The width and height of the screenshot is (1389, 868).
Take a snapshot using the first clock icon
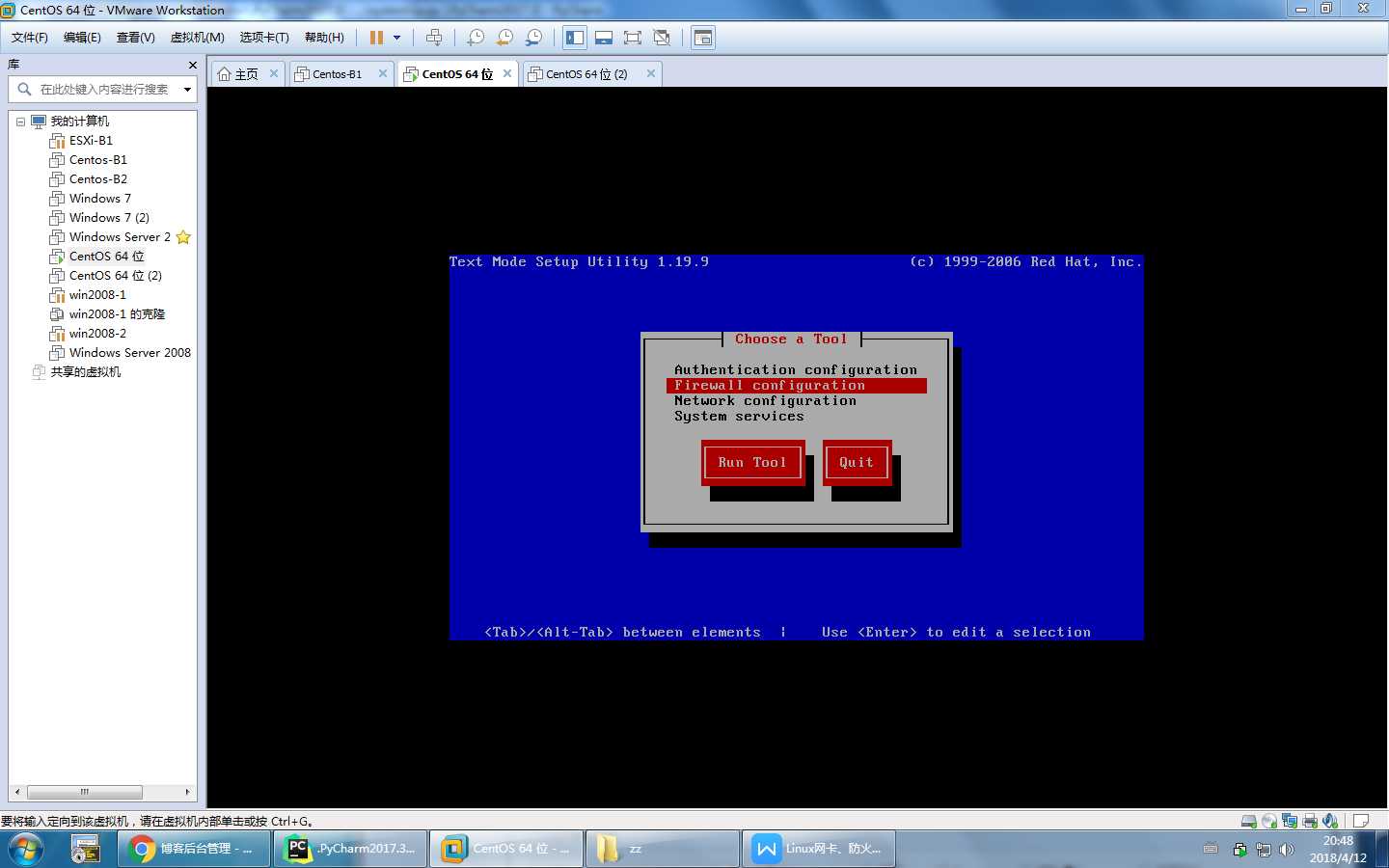(476, 38)
